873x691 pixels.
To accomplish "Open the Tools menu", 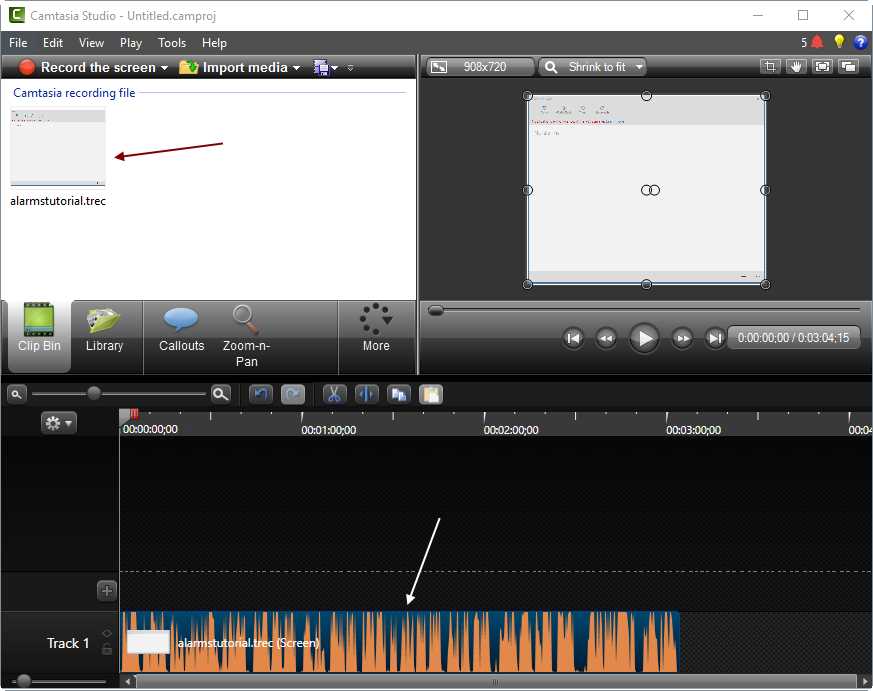I will [x=171, y=43].
